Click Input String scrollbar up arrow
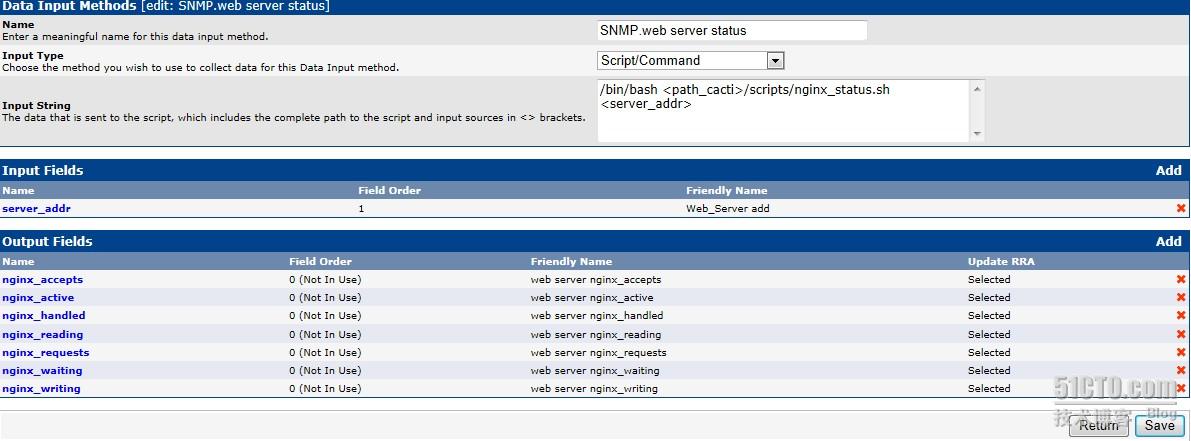The width and height of the screenshot is (1191, 441). click(978, 88)
